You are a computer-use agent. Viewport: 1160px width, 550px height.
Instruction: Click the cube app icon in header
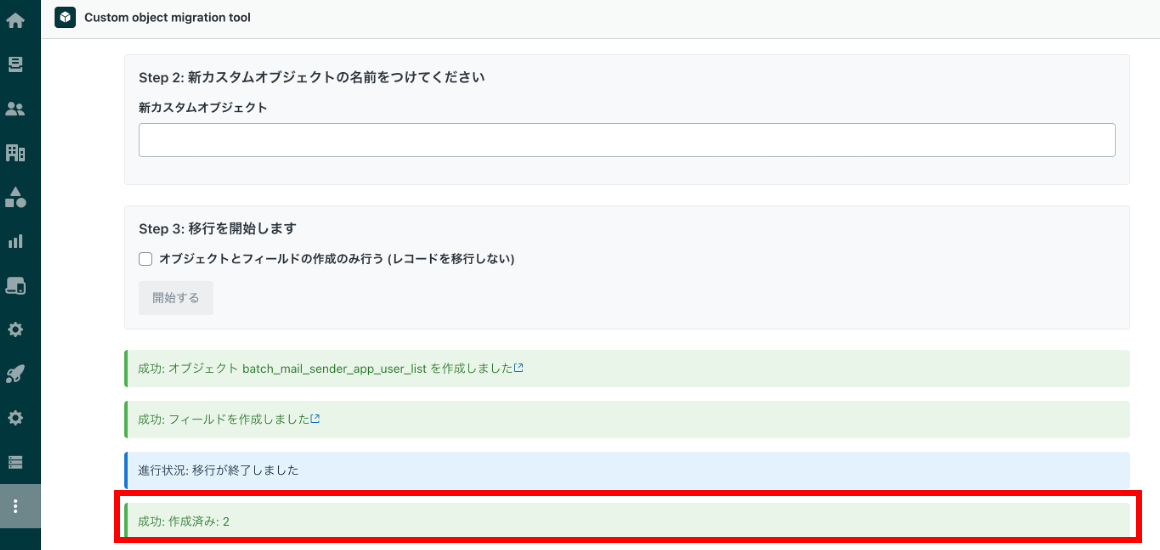[x=65, y=17]
